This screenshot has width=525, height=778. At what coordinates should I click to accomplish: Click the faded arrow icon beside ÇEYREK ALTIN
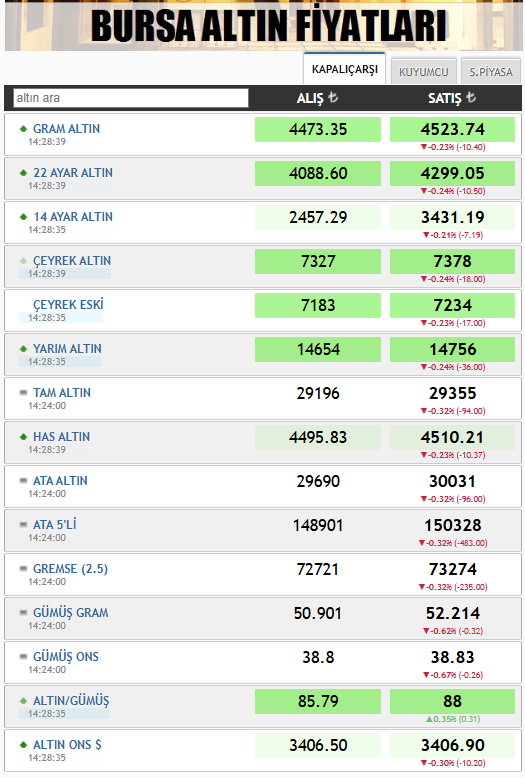[23, 261]
